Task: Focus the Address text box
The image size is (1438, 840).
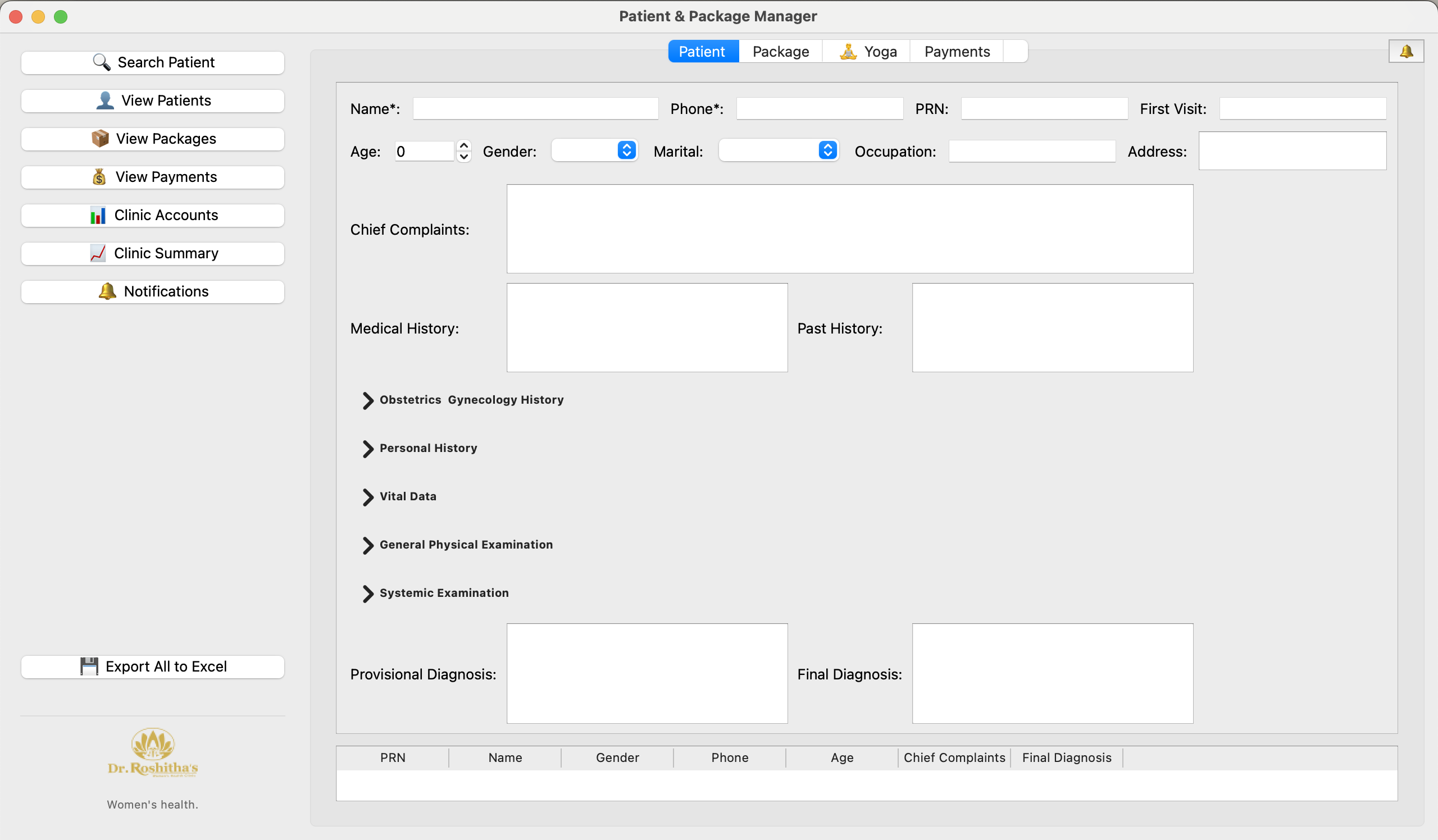Action: coord(1293,150)
